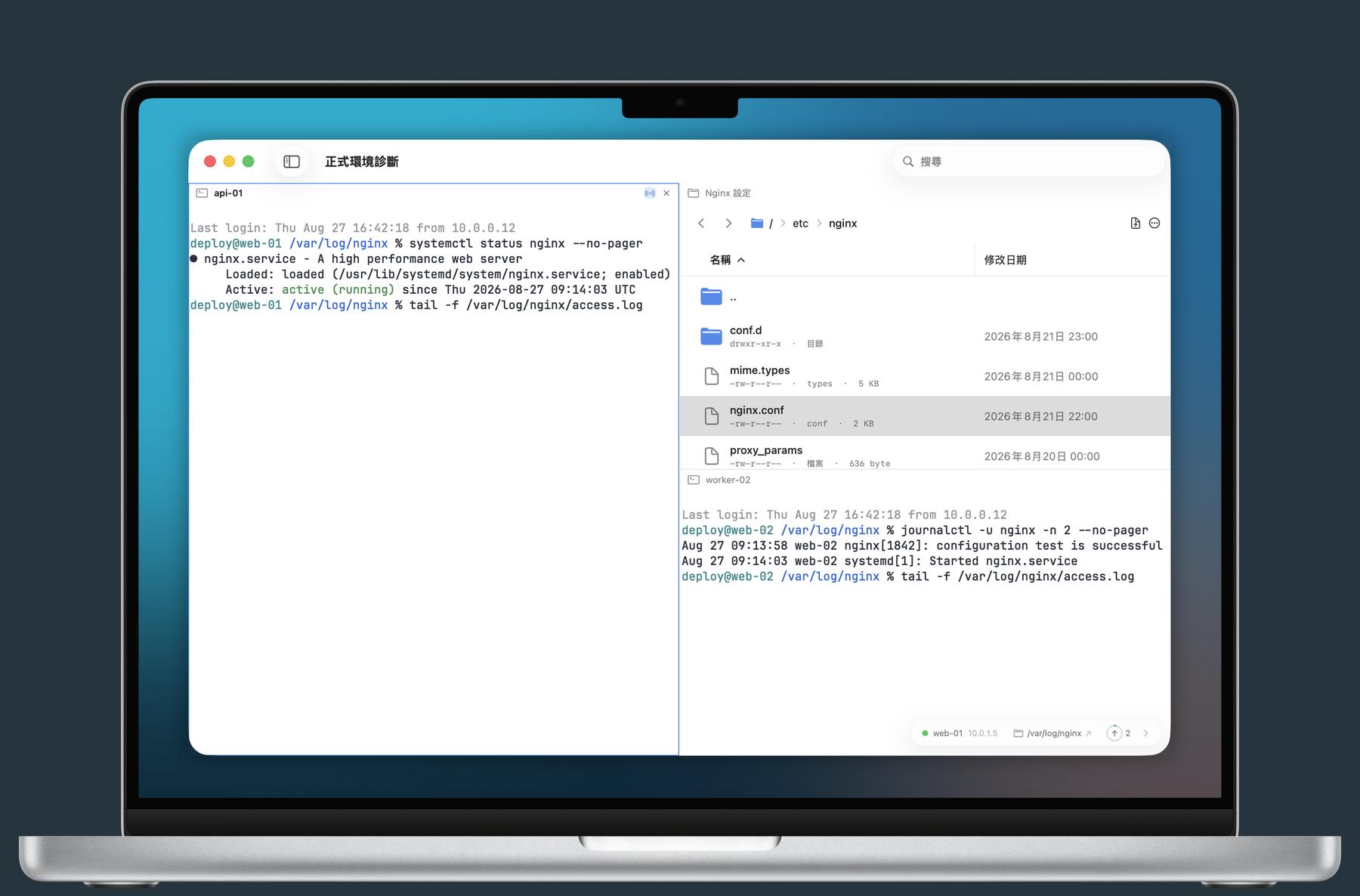Click the tail -f command in web-01 terminal
This screenshot has height=896, width=1360.
point(526,305)
